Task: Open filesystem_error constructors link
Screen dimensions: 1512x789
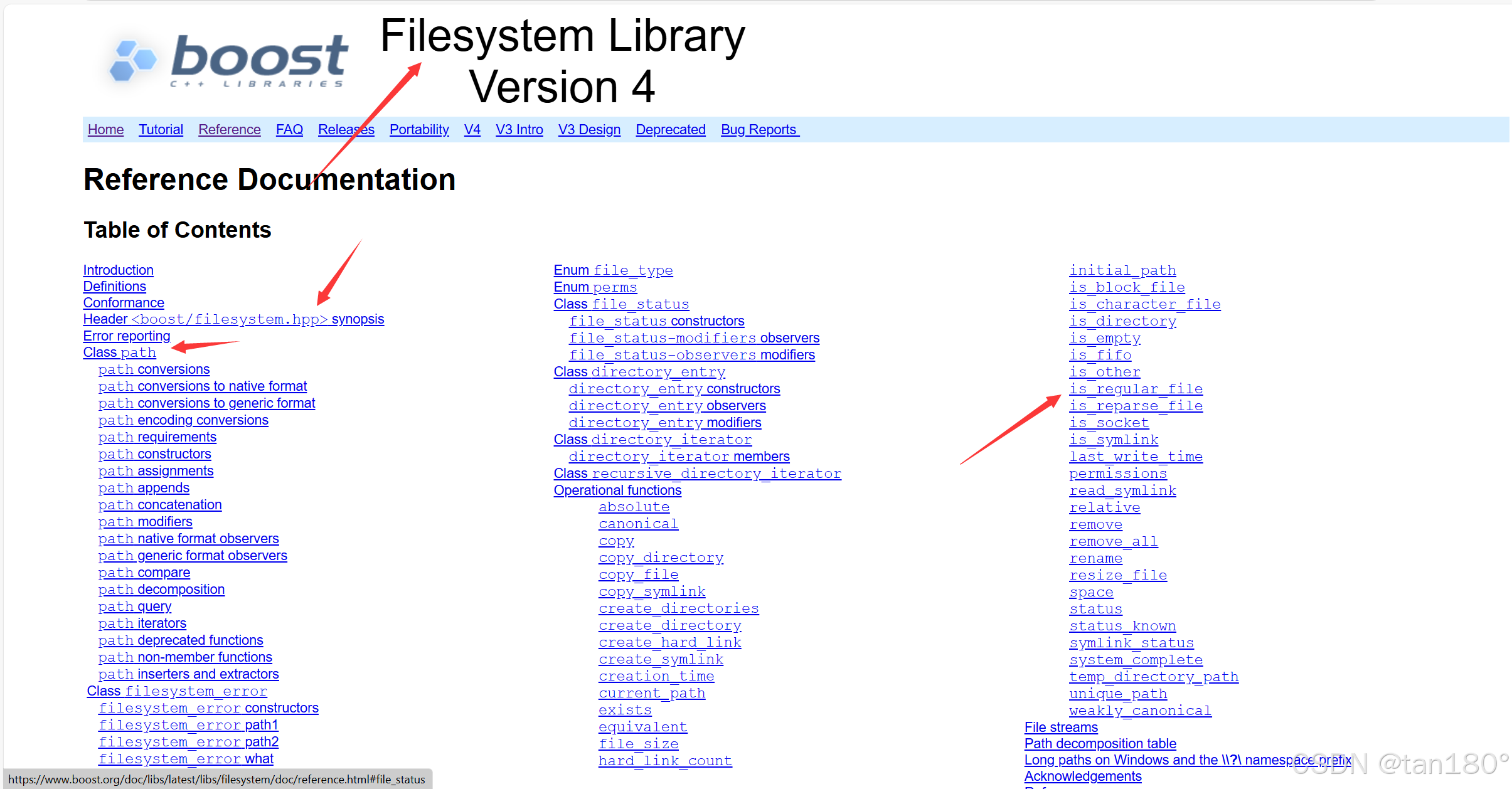Action: [x=208, y=708]
